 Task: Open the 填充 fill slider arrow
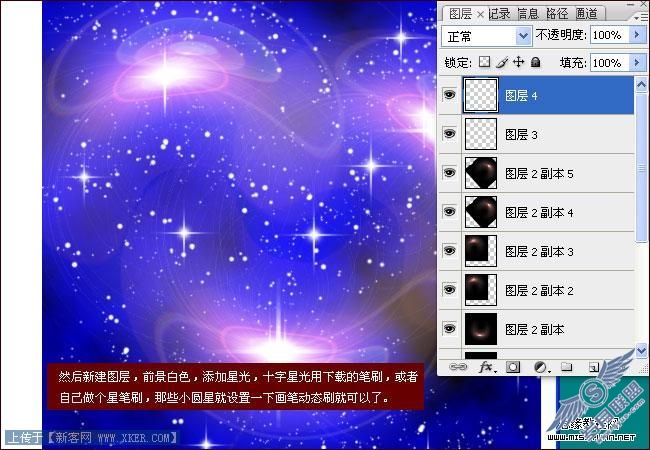tap(637, 63)
